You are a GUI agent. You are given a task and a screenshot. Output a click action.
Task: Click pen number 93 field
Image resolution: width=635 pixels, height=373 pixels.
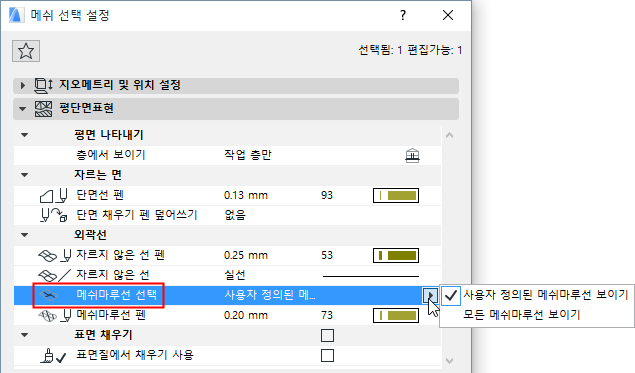coord(327,195)
